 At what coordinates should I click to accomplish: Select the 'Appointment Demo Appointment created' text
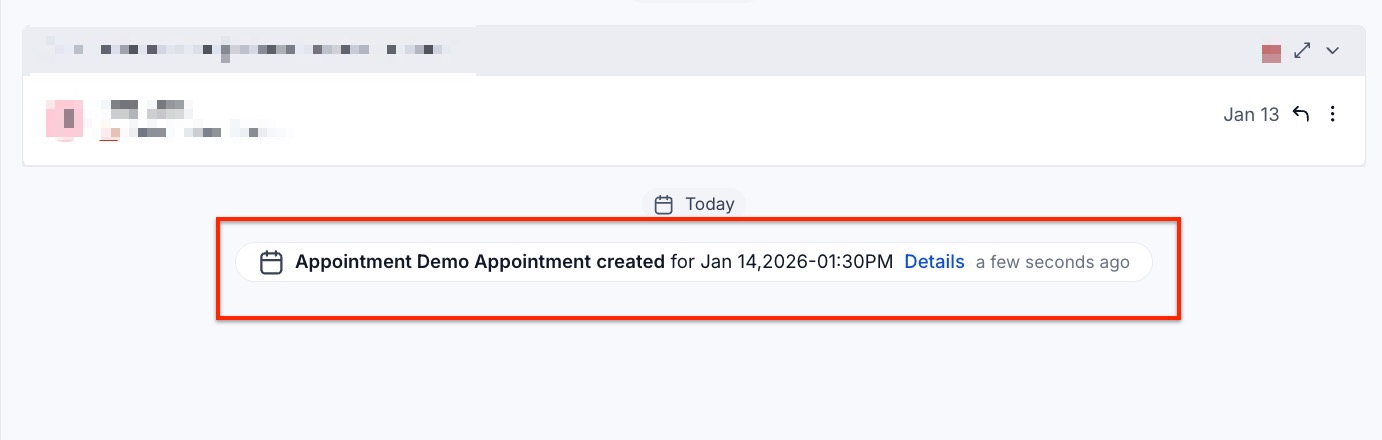click(479, 262)
